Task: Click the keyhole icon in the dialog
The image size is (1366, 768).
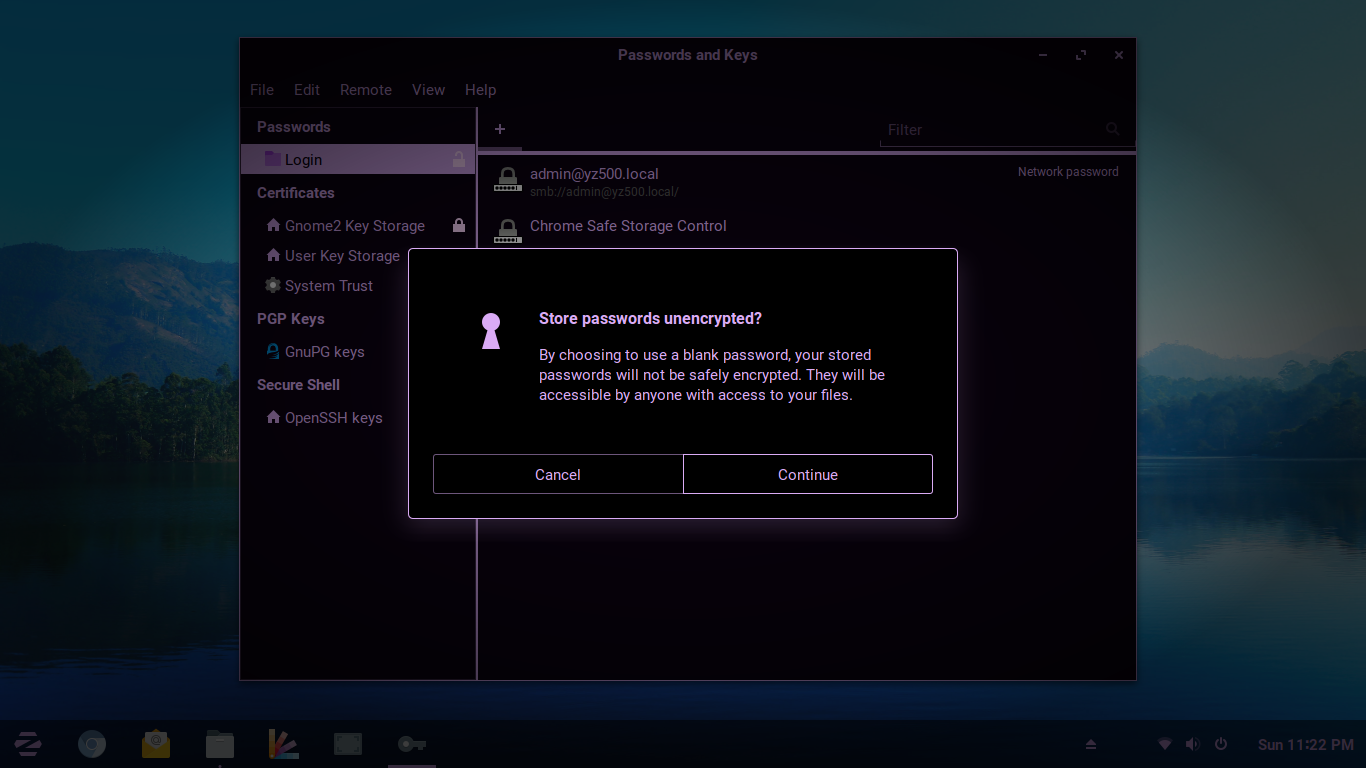Action: pos(491,331)
